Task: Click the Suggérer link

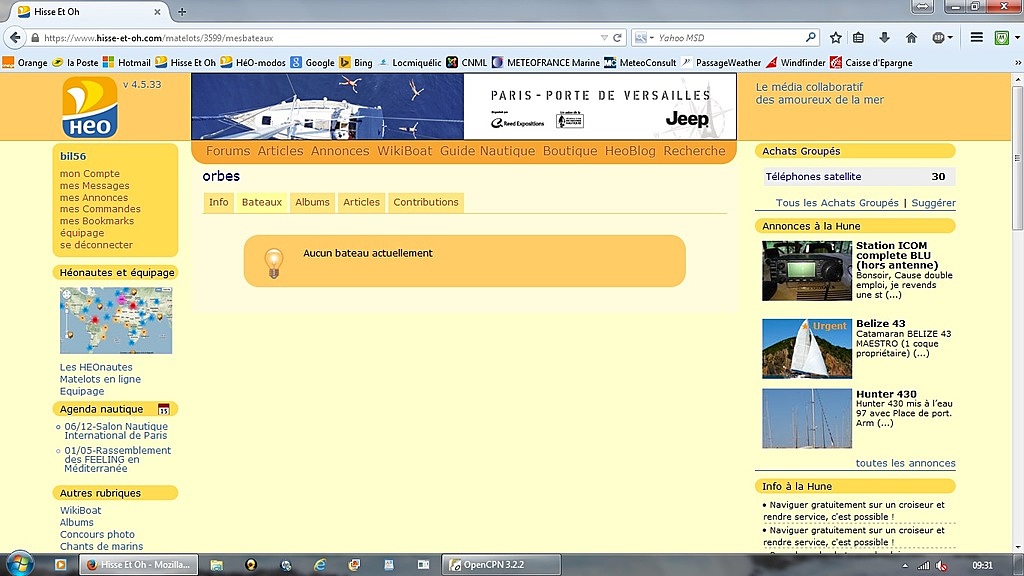Action: [x=933, y=203]
